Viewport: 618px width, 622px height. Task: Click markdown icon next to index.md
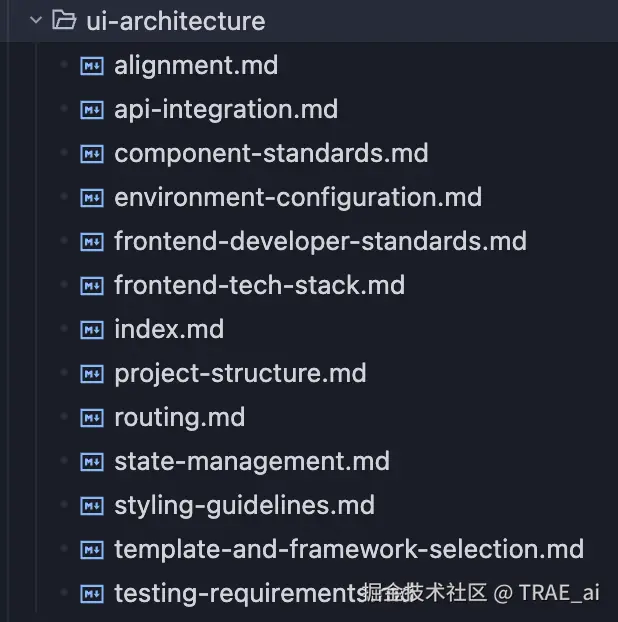click(x=92, y=330)
